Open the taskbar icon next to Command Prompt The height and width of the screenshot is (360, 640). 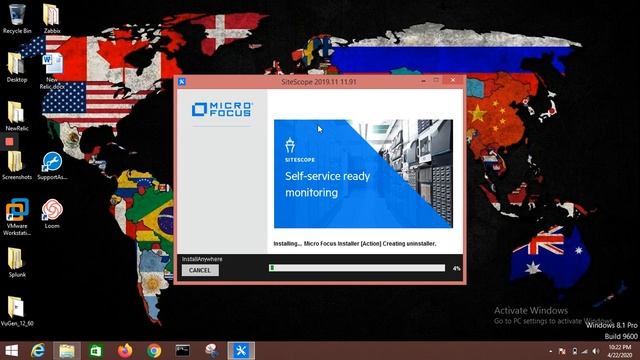211,351
